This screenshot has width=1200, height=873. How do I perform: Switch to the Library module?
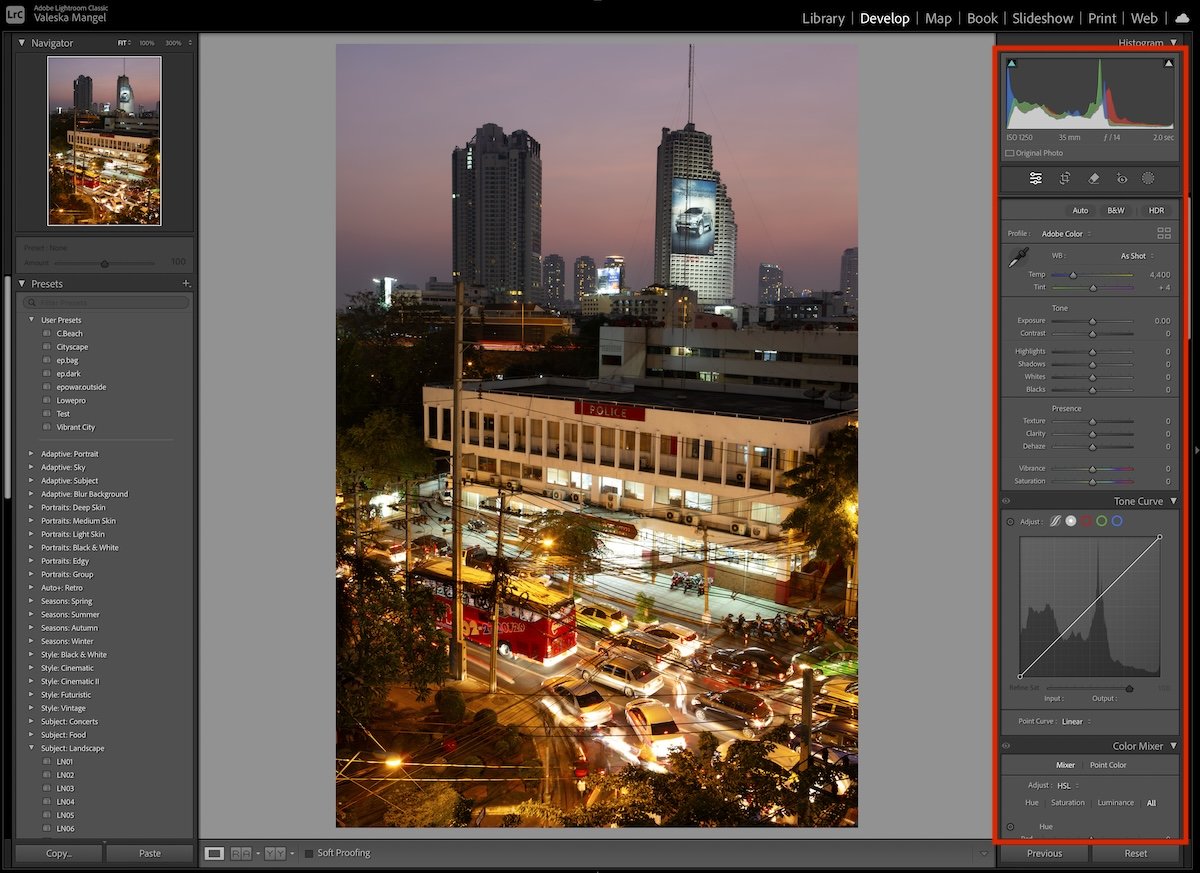[823, 18]
